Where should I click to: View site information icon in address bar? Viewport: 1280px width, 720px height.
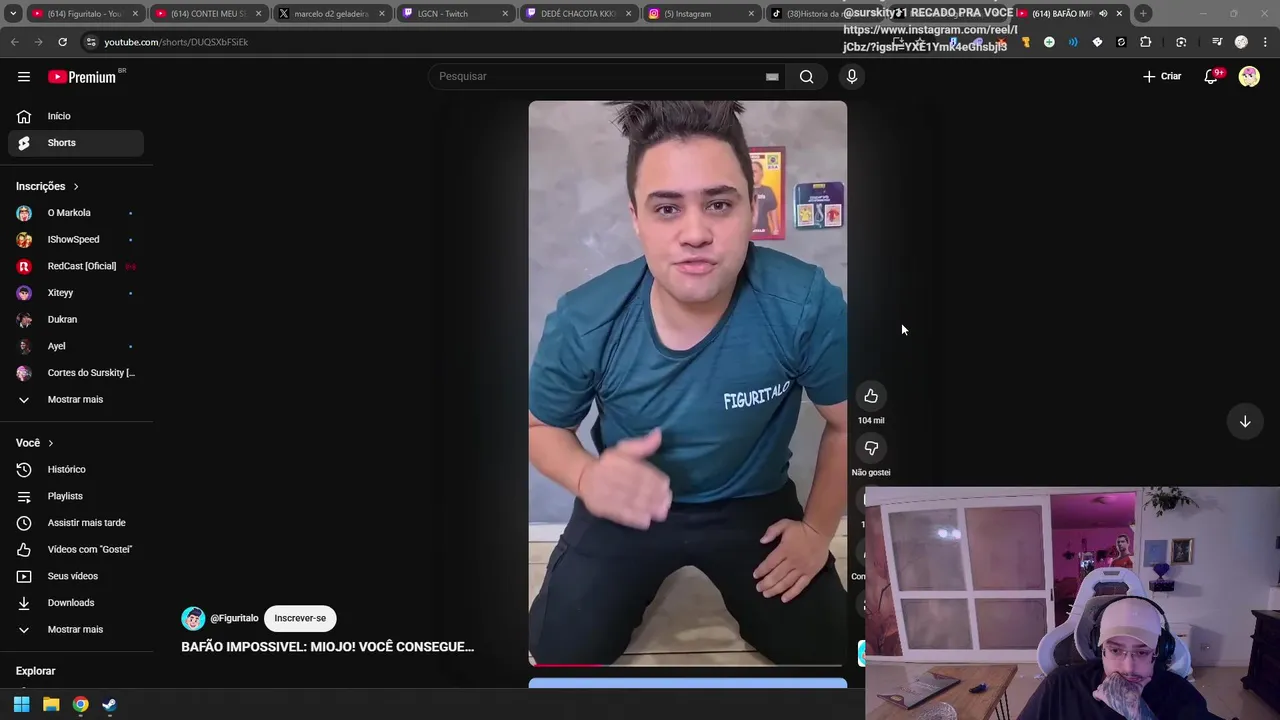pyautogui.click(x=91, y=42)
